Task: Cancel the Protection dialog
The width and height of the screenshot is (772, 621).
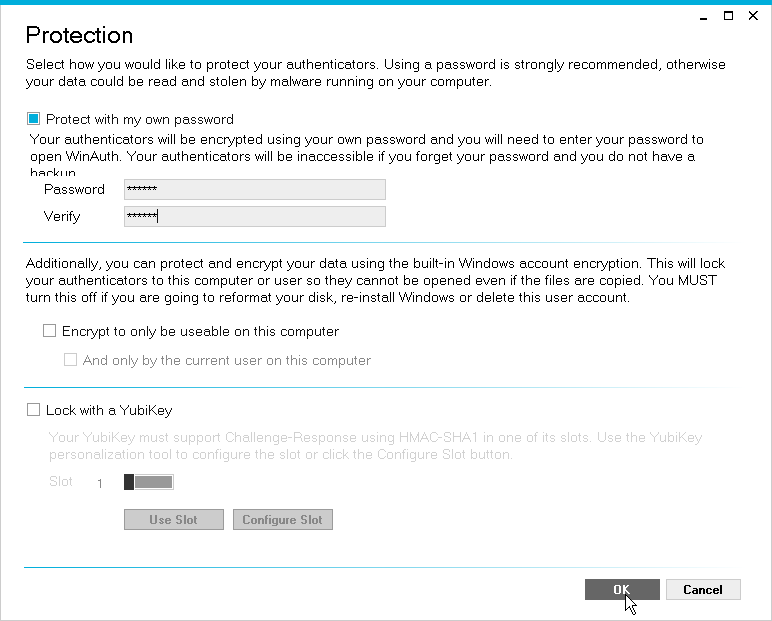Action: click(703, 590)
